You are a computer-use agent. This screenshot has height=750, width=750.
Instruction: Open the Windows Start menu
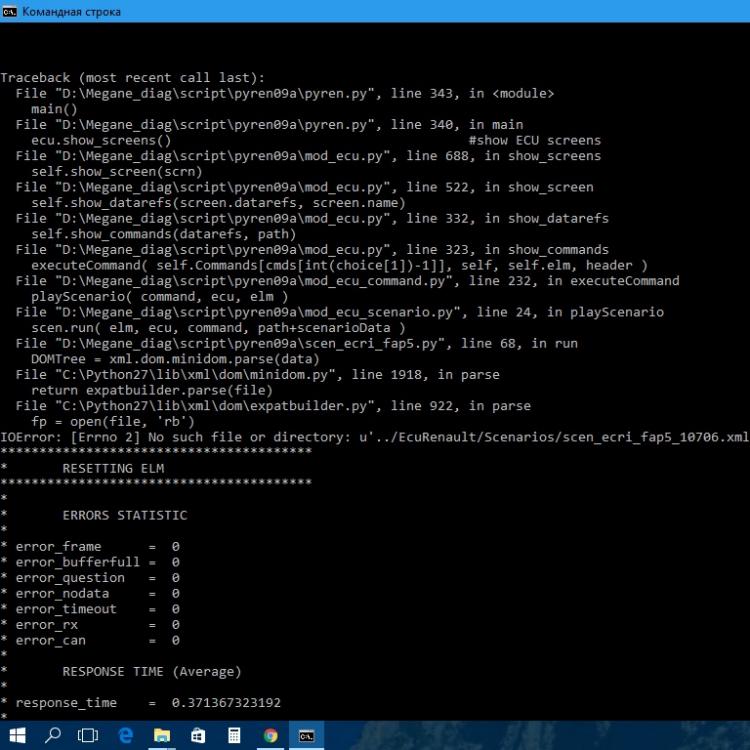click(17, 735)
